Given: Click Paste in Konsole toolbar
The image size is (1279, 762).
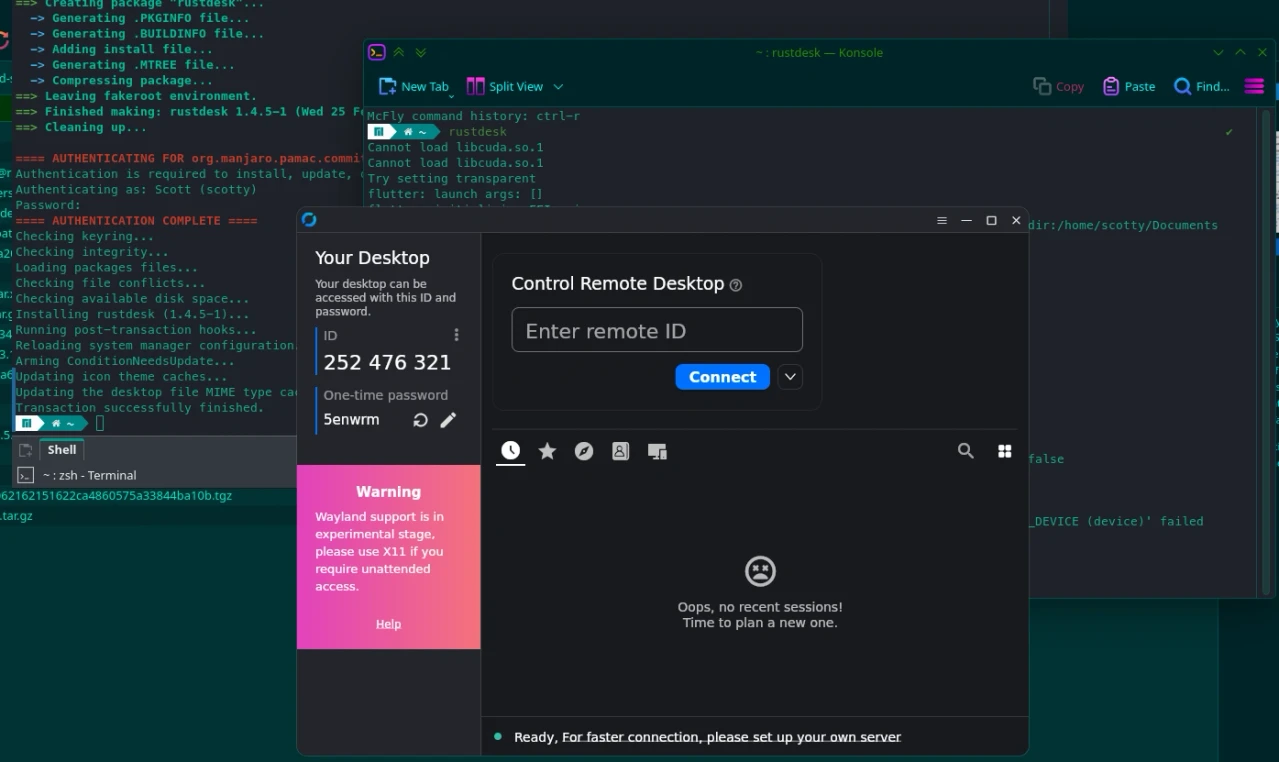Looking at the screenshot, I should coord(1129,87).
